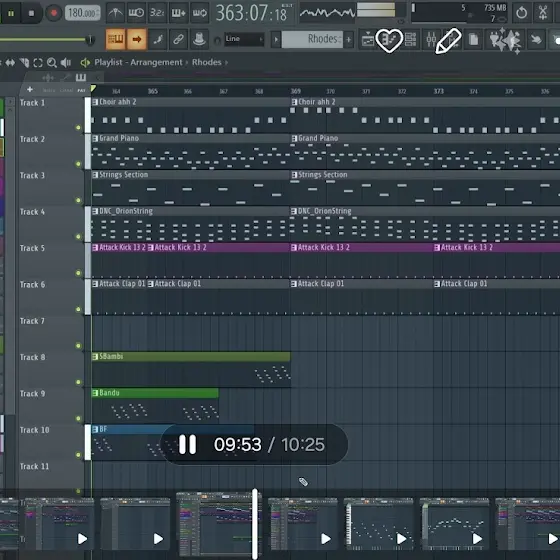Mute Track 1 using its green LED
The image size is (560, 560).
(x=78, y=128)
